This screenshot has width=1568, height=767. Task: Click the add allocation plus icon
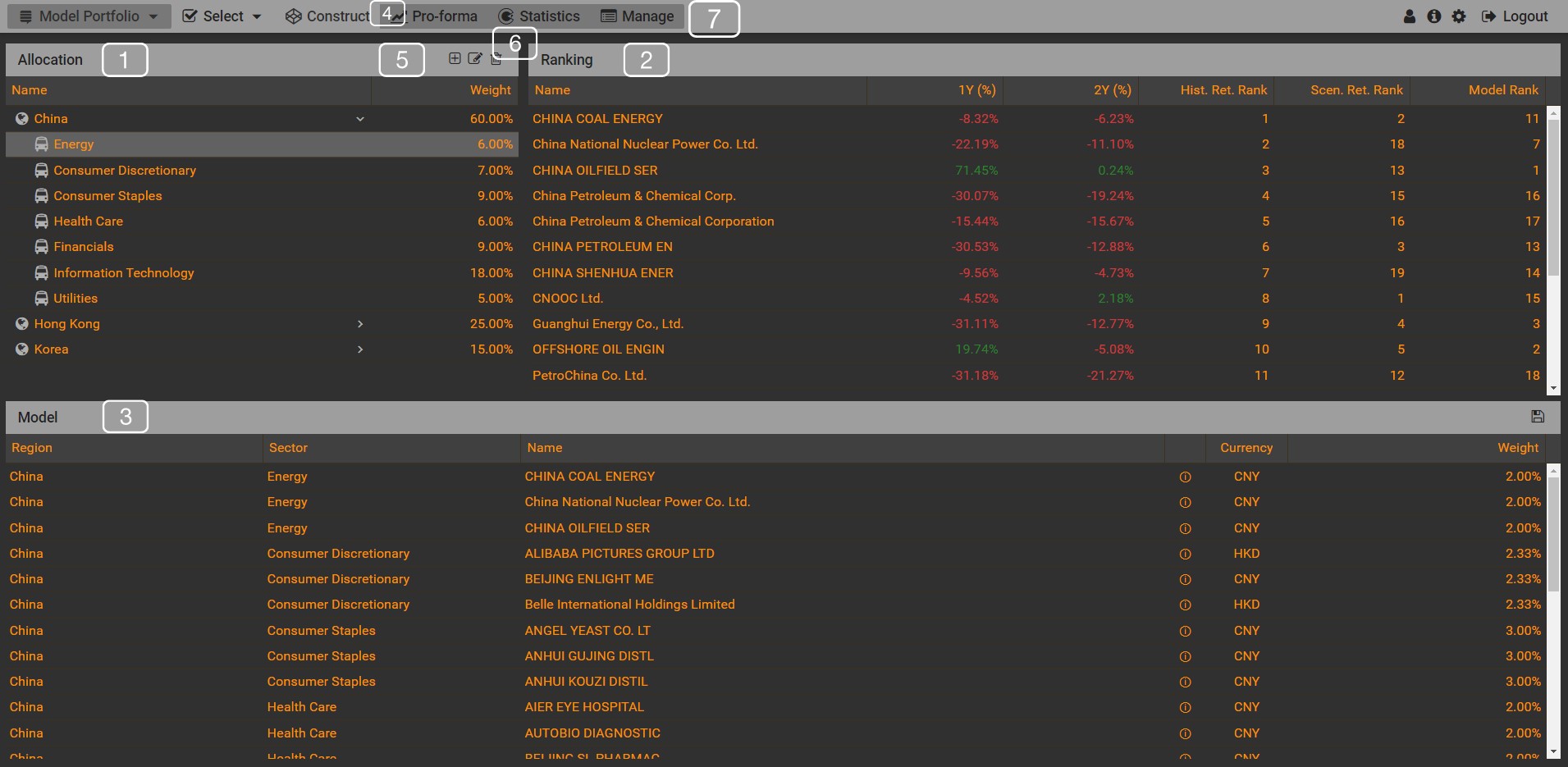455,58
